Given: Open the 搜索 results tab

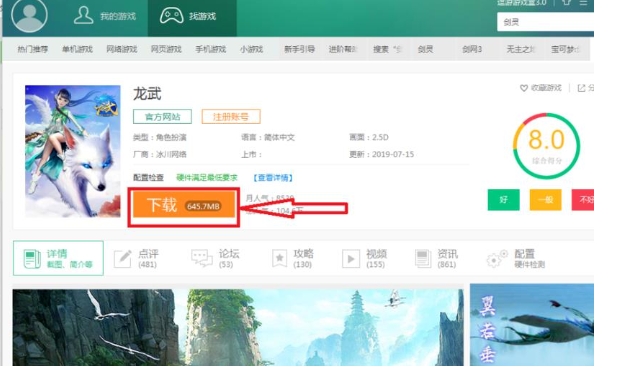Looking at the screenshot, I should click(x=387, y=49).
